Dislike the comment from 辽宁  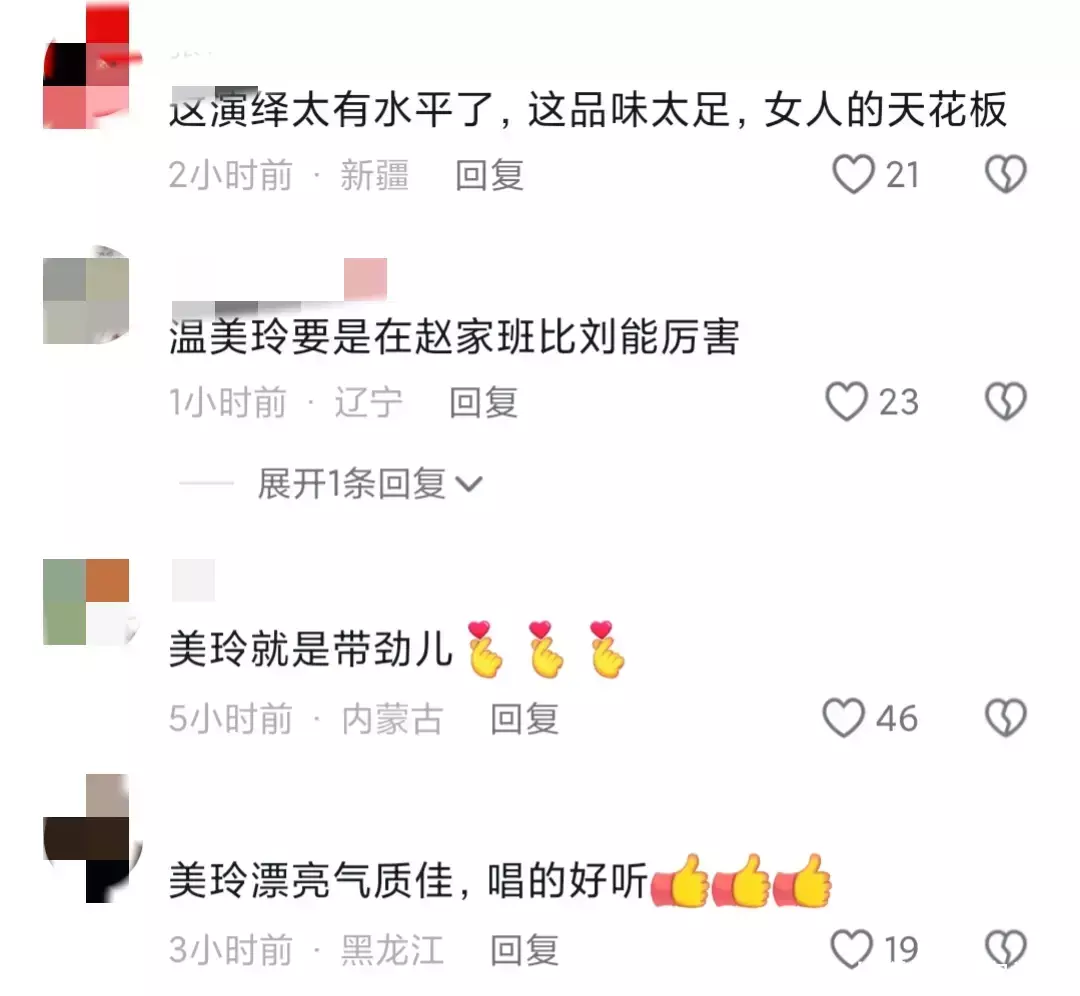point(1006,401)
